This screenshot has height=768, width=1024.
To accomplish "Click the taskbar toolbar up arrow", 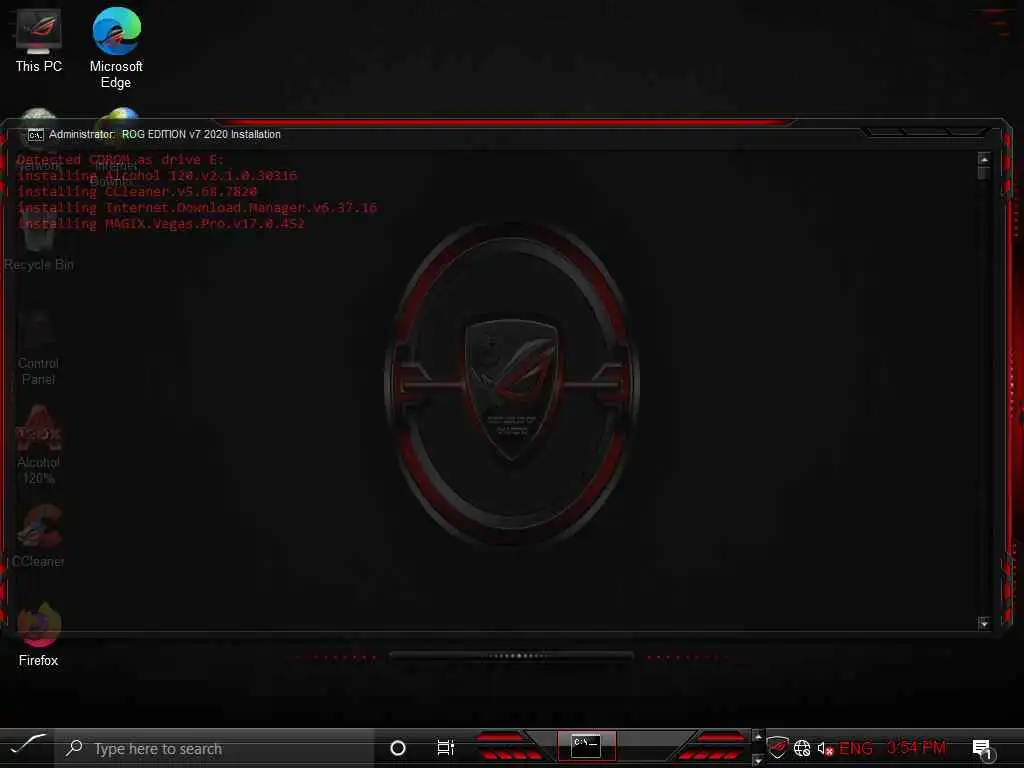I will (758, 737).
